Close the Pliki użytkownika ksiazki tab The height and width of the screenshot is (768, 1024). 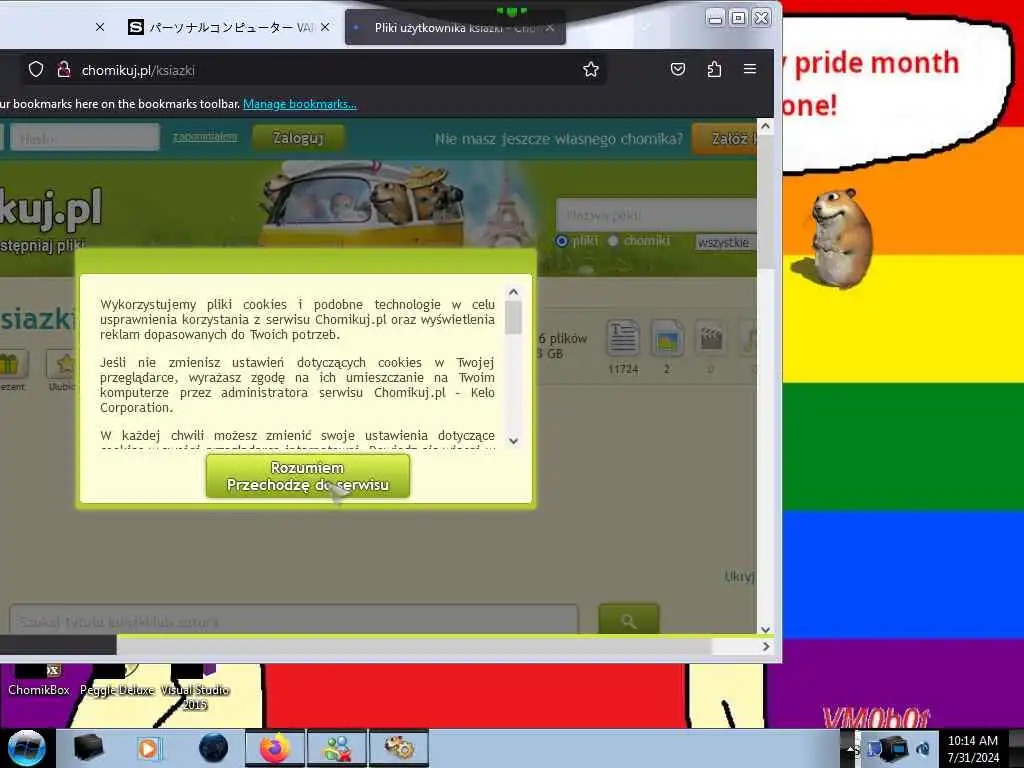pyautogui.click(x=550, y=28)
